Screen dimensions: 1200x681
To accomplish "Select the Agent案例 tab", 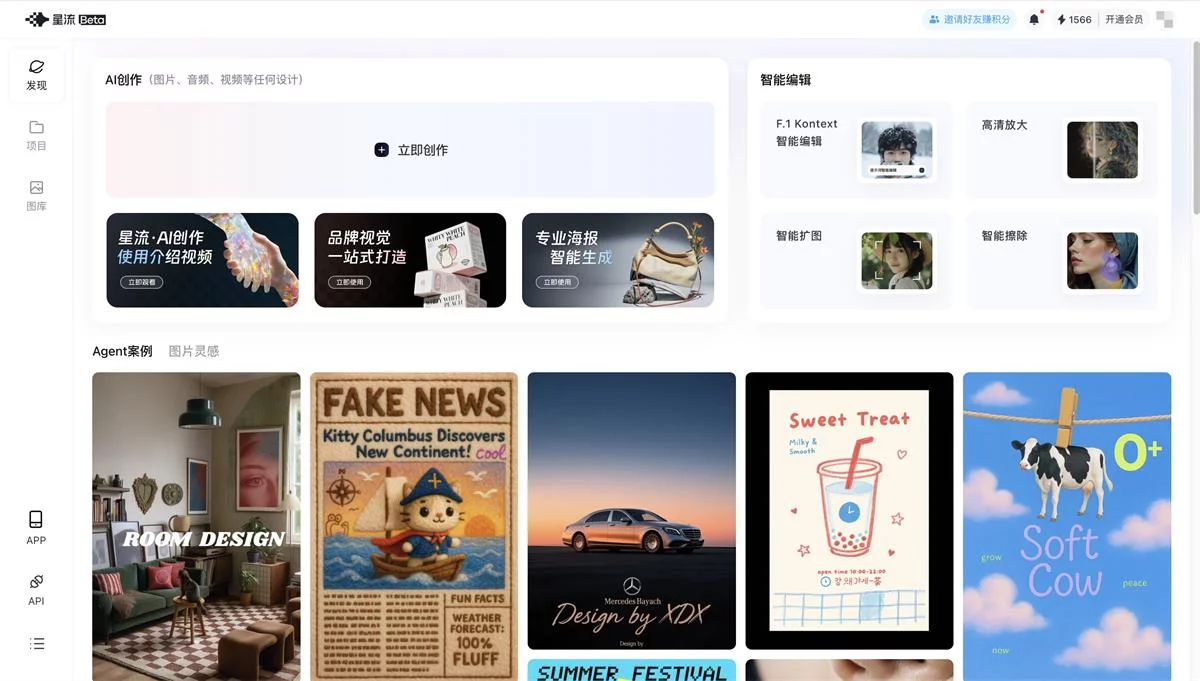I will pyautogui.click(x=122, y=351).
